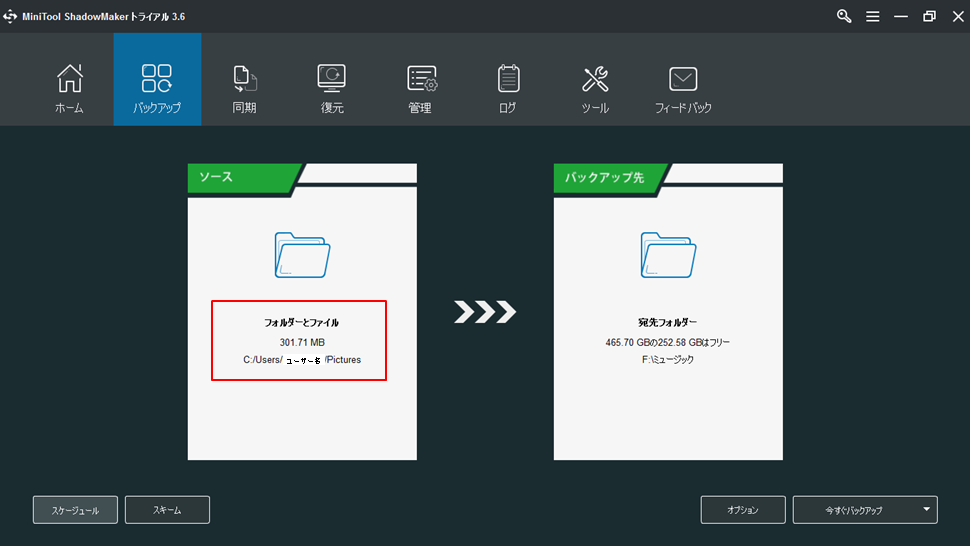Click the C:/Users Pictures path text

pos(302,360)
